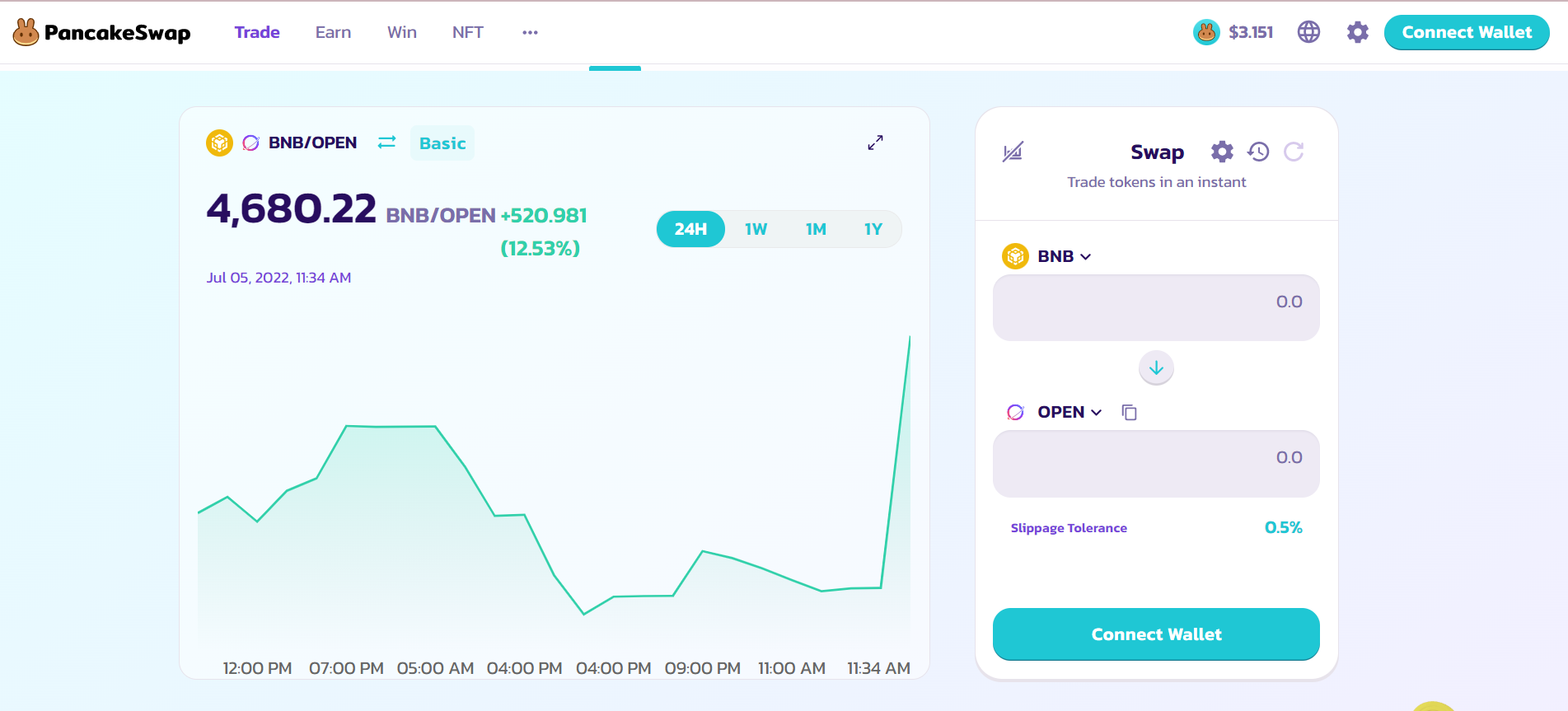Viewport: 1568px width, 711px height.
Task: Copy the OPEN token address
Action: (1129, 412)
